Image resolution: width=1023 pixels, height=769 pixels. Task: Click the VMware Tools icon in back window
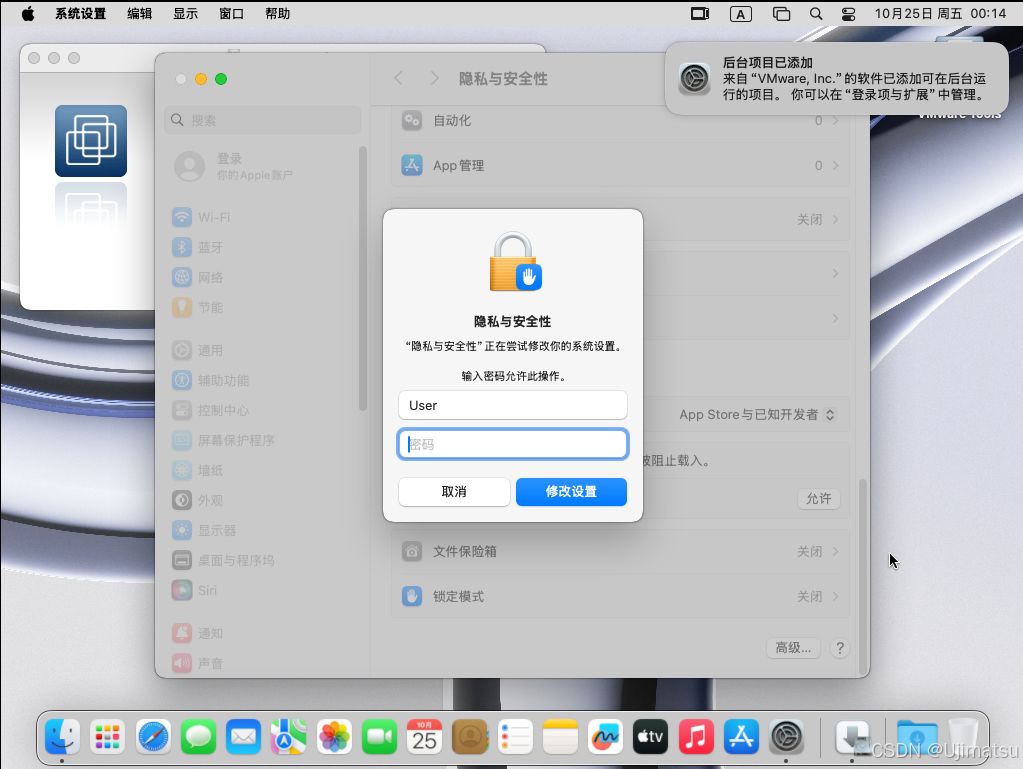(91, 141)
